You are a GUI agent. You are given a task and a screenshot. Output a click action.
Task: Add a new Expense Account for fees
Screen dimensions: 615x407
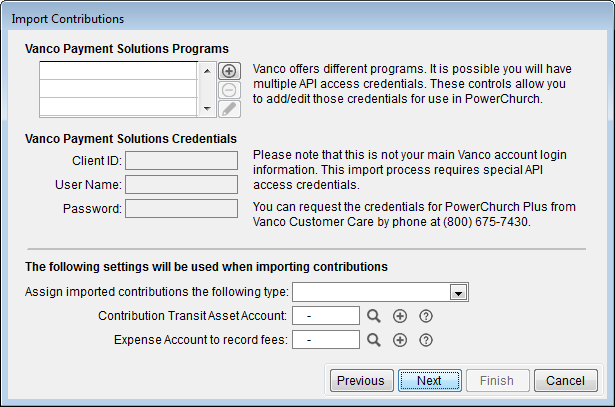pyautogui.click(x=400, y=340)
